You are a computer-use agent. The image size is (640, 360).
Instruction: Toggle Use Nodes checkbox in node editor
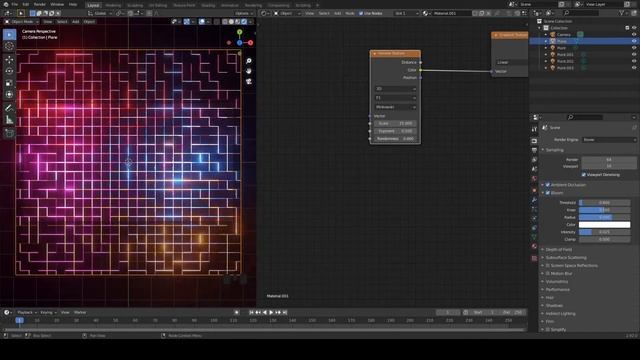[x=361, y=13]
